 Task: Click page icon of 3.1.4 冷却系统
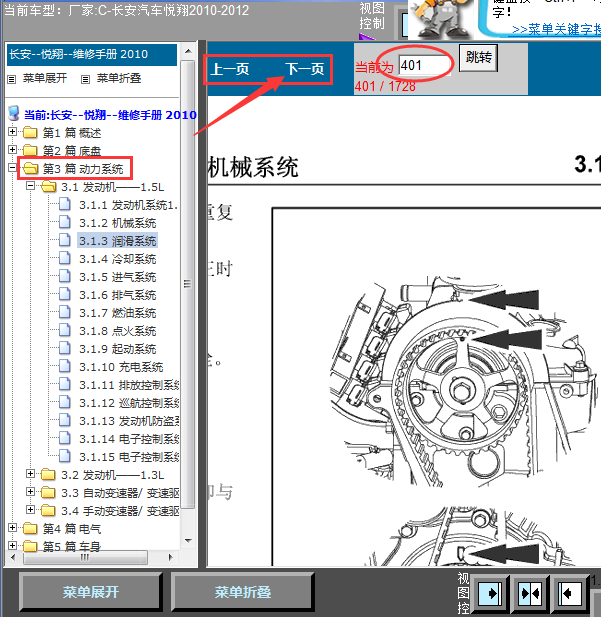click(x=65, y=258)
